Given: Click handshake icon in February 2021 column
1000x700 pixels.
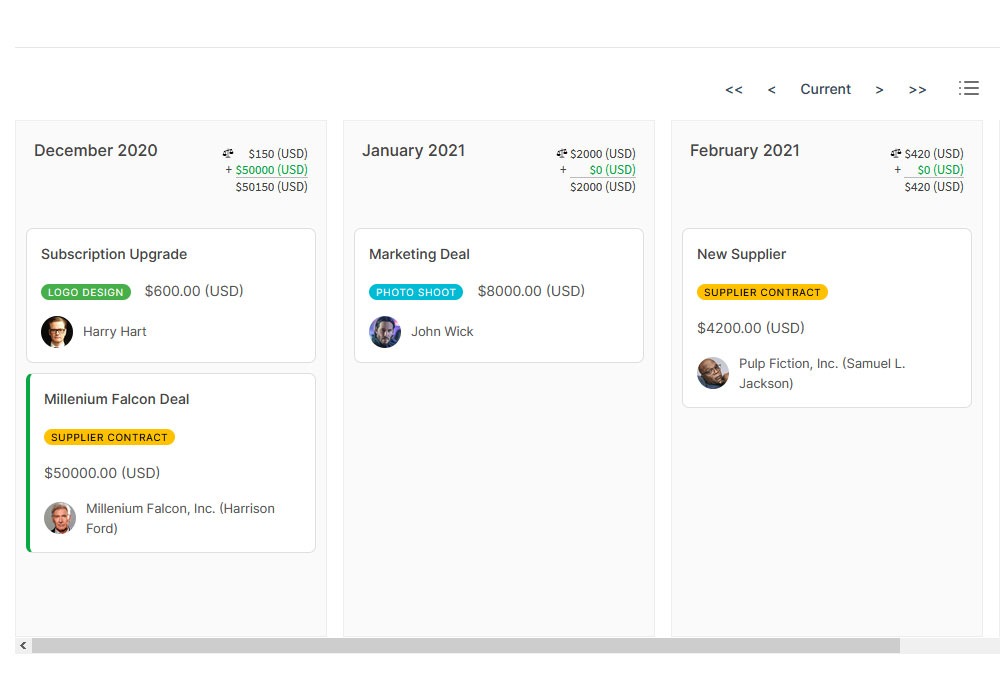Looking at the screenshot, I should 896,153.
